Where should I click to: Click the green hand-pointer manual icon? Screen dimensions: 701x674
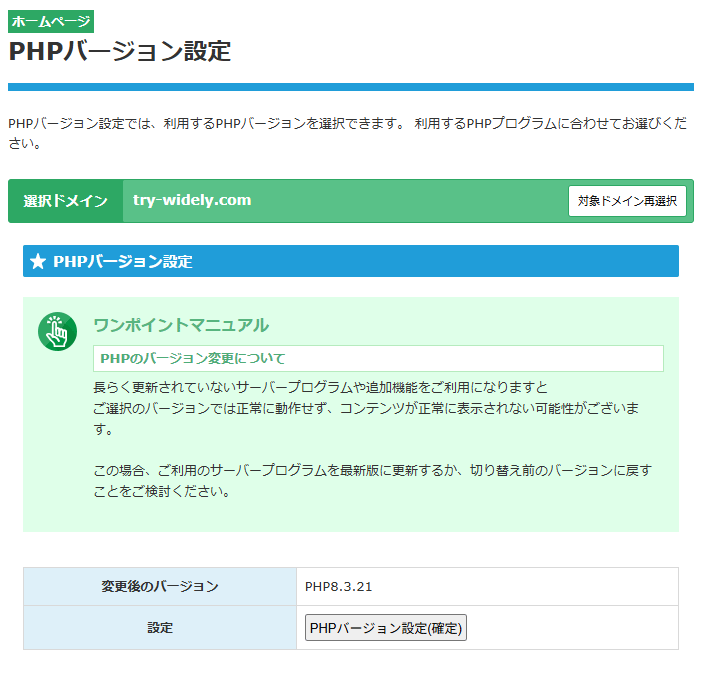tap(57, 332)
